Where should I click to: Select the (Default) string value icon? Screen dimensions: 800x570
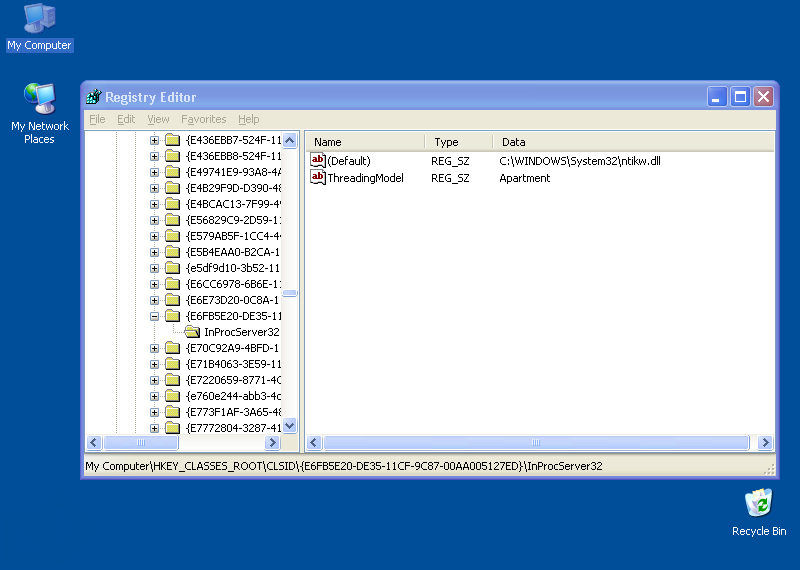click(317, 161)
